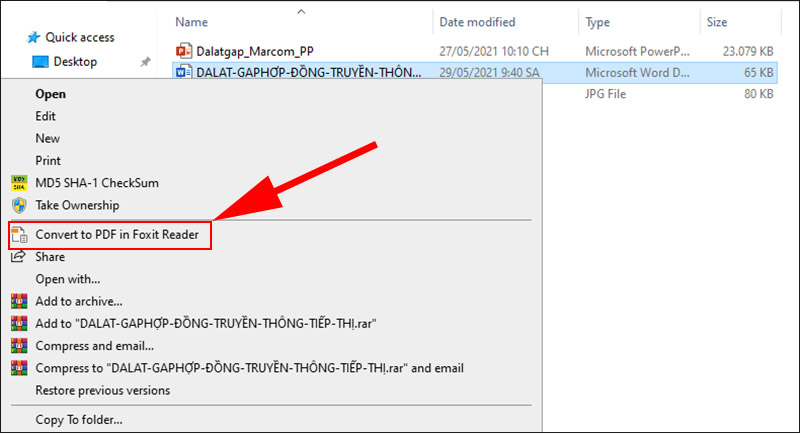Click the Quick access star icon
This screenshot has width=800, height=433.
click(x=34, y=37)
